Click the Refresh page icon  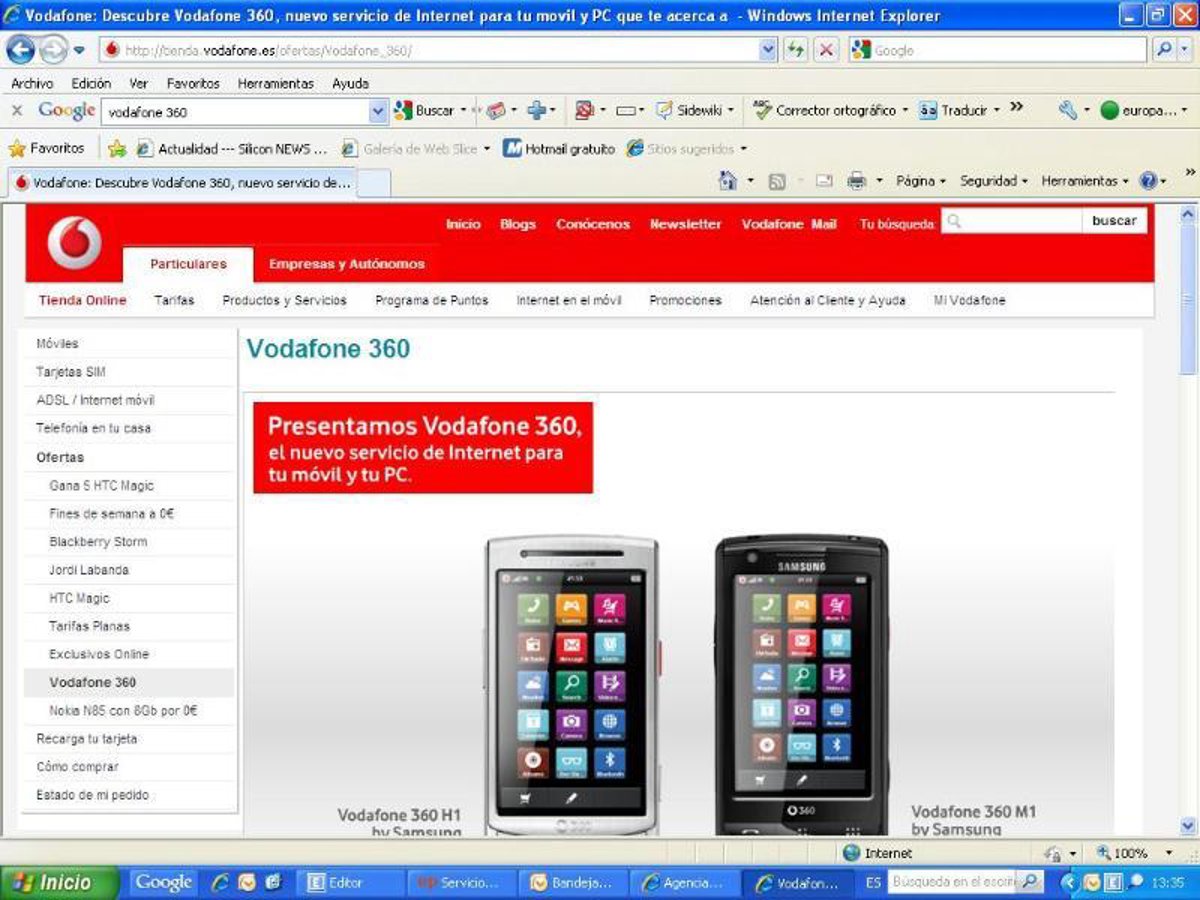coord(796,50)
